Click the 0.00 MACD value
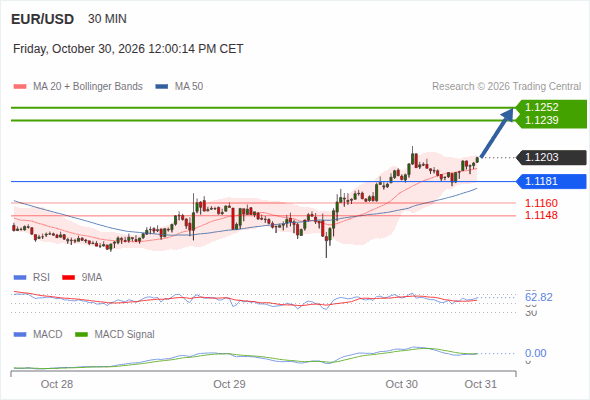This screenshot has height=400, width=590. [x=536, y=353]
